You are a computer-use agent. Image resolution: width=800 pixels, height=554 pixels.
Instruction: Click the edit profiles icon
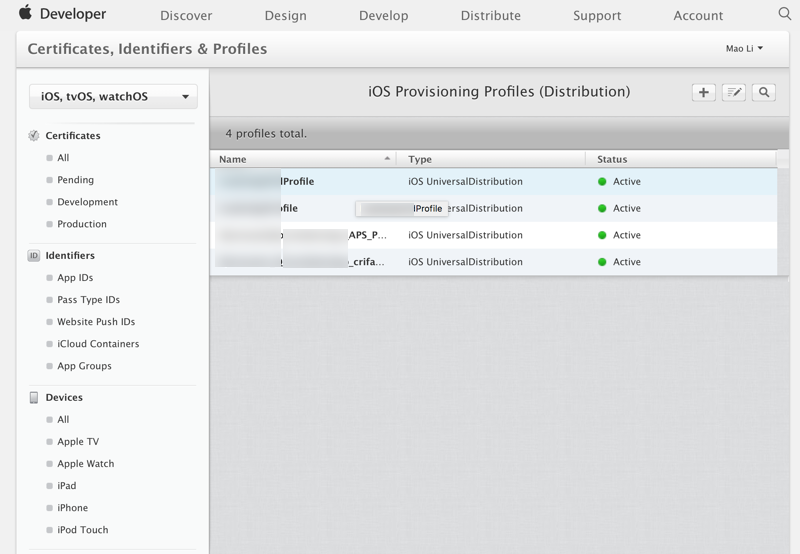click(x=734, y=92)
